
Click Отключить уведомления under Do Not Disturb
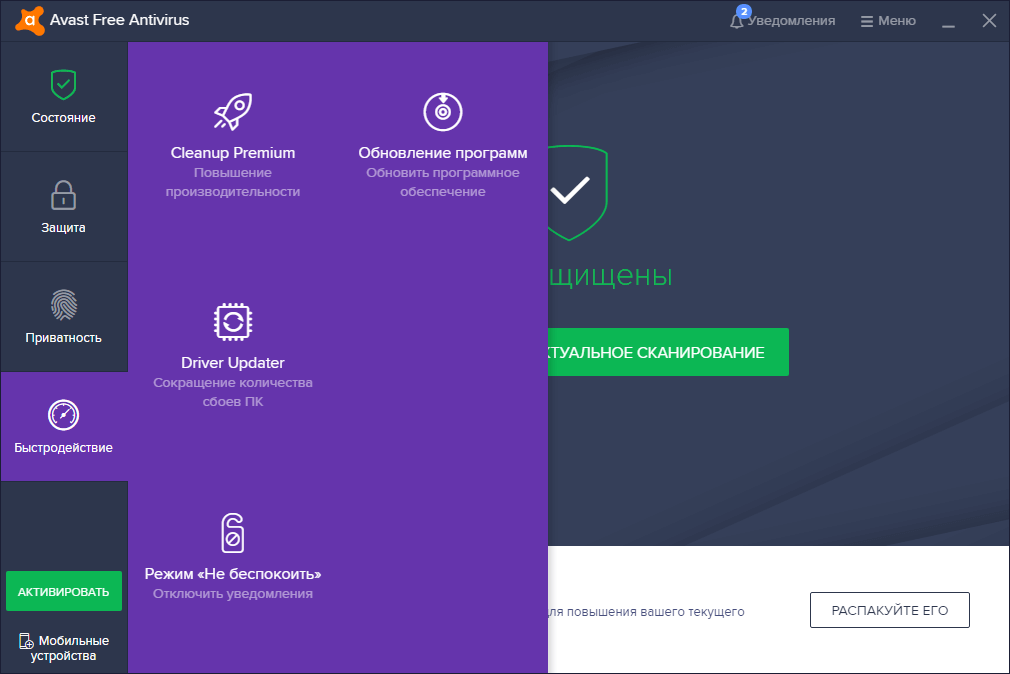click(x=232, y=591)
